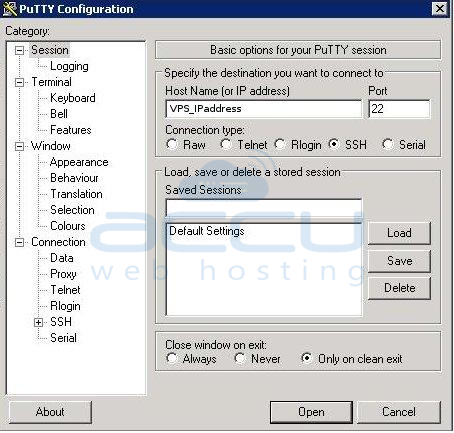Open the Logging category
The image size is (454, 433).
coord(69,66)
